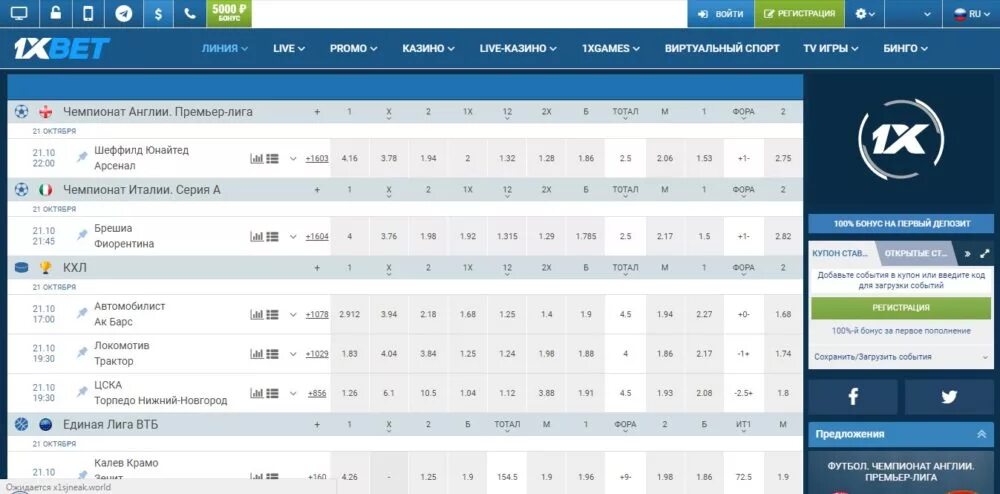Select draw odds 6.1 in ЦСКА match
Screen dimensions: 1000x494
pyautogui.click(x=388, y=393)
